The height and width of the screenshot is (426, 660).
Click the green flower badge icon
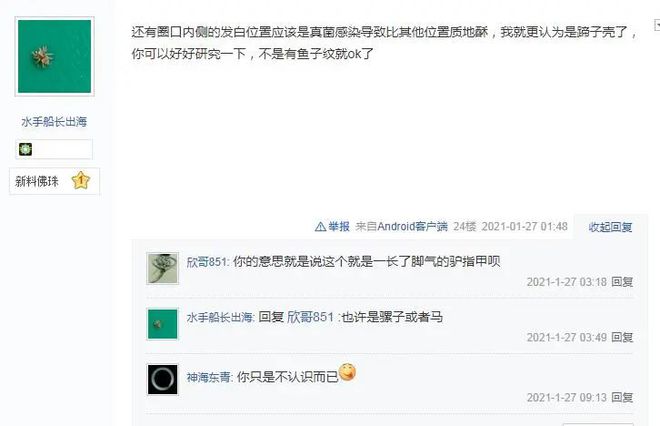point(25,149)
